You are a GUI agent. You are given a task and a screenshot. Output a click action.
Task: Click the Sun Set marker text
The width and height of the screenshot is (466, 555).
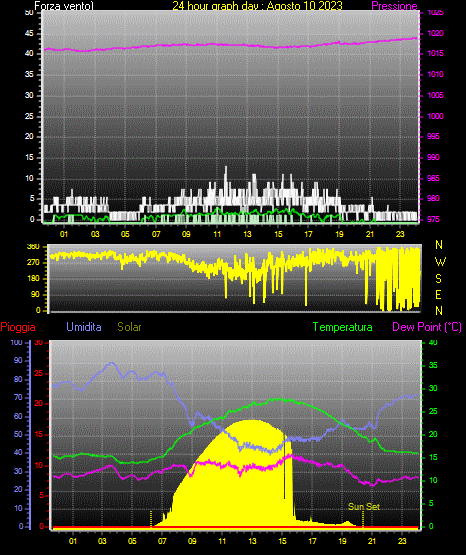coord(364,507)
